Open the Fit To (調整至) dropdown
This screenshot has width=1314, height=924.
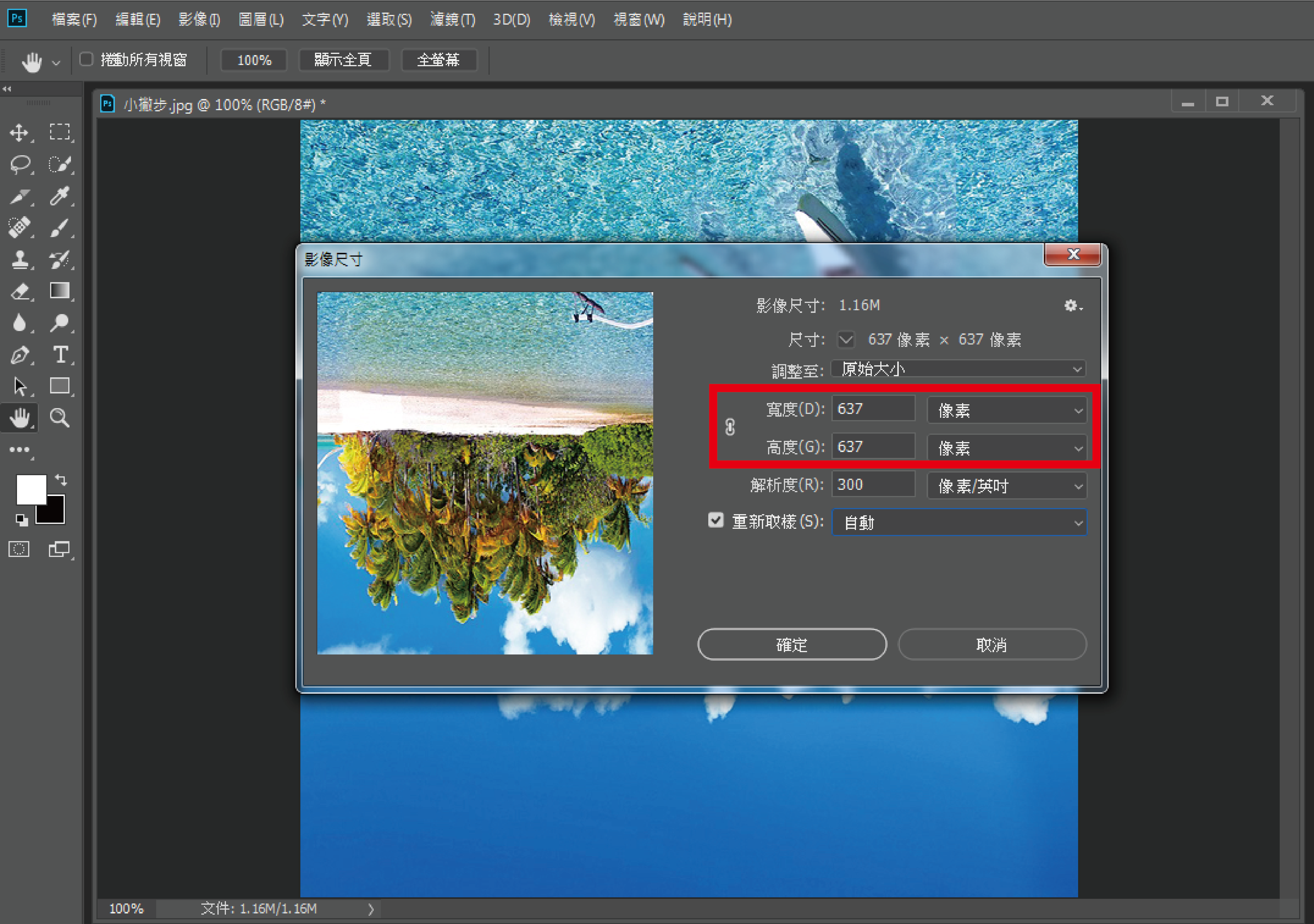959,369
